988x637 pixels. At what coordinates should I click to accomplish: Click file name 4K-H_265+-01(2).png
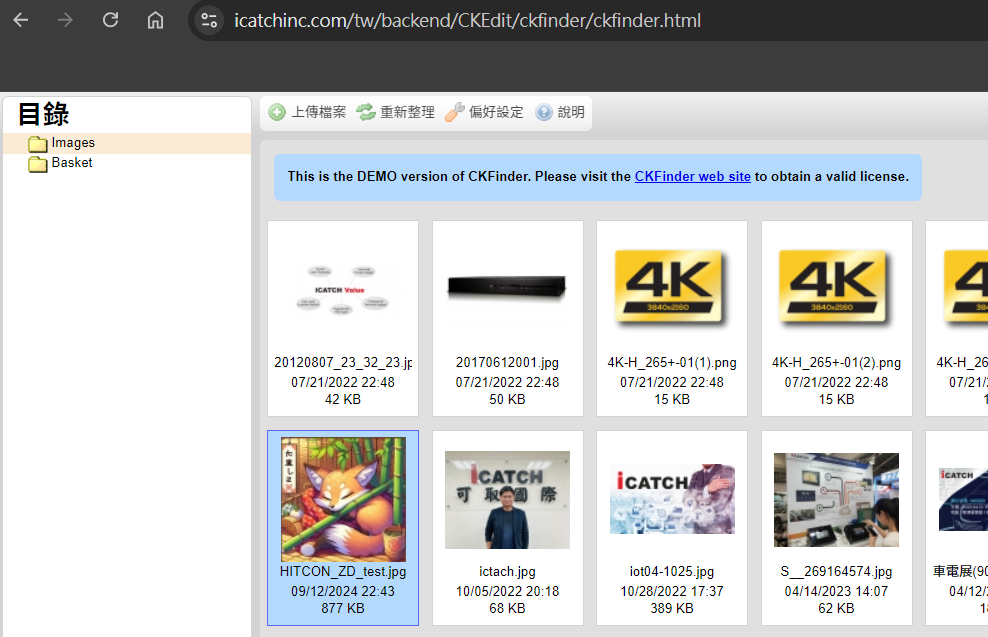836,362
